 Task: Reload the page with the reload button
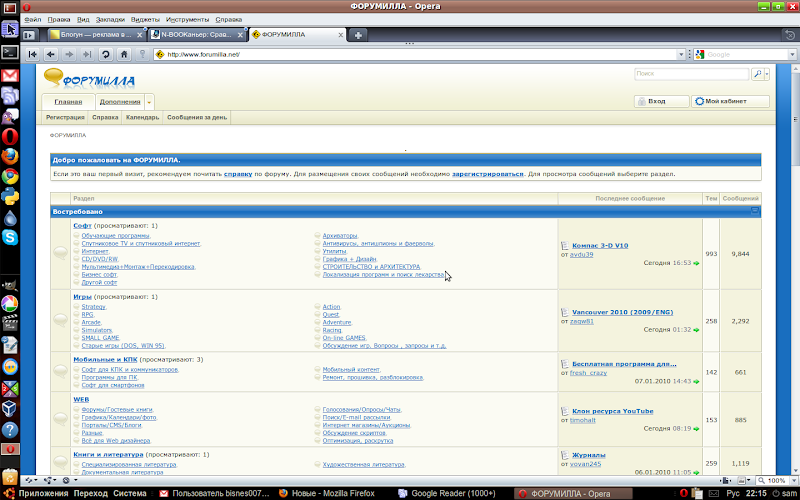(106, 54)
